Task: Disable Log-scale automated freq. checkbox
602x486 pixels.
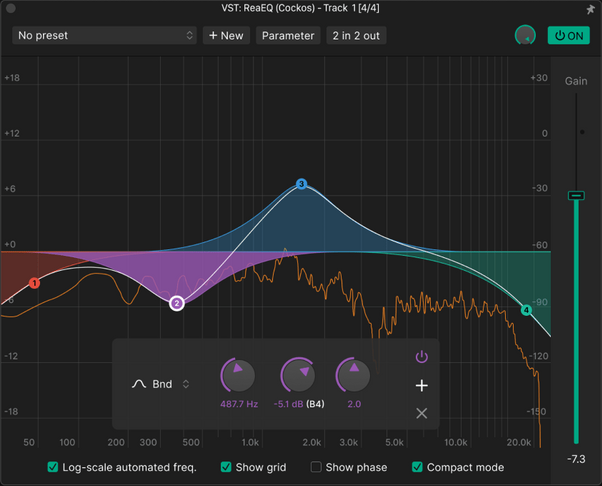Action: (x=53, y=467)
